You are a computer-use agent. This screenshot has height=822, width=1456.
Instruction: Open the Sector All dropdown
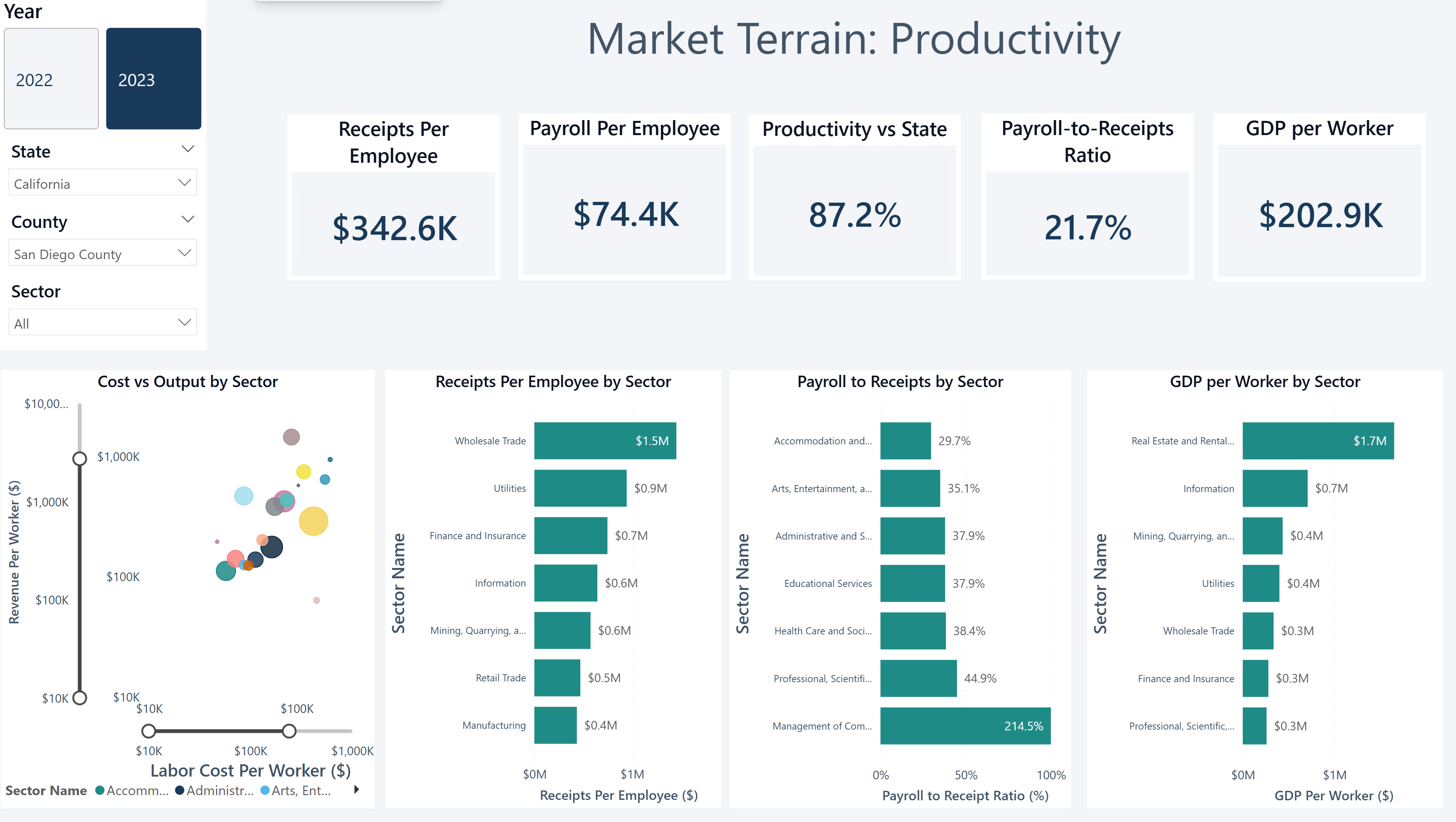pos(103,322)
